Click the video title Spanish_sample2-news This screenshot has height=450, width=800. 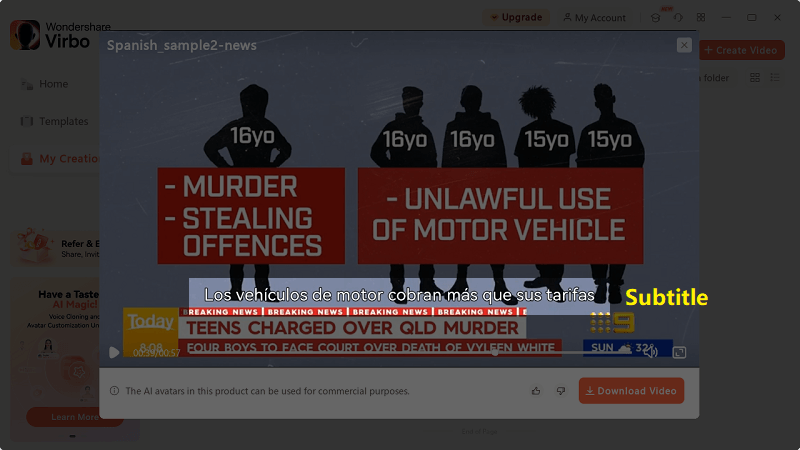pyautogui.click(x=182, y=45)
